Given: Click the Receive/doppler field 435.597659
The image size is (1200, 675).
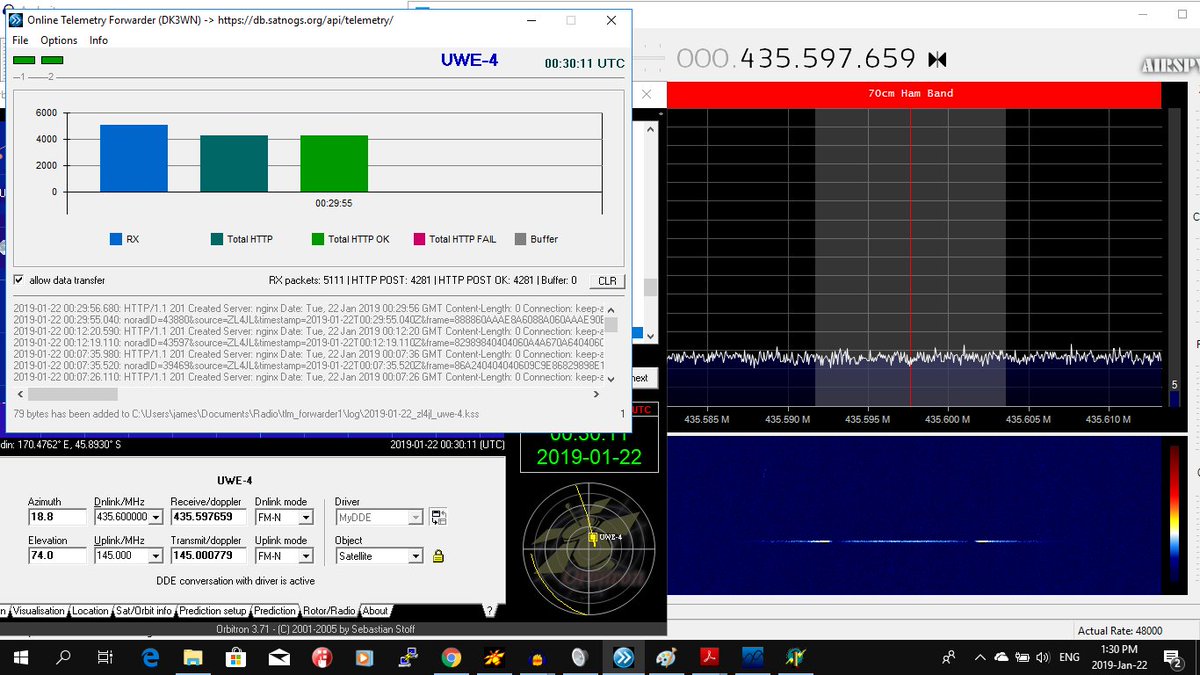Looking at the screenshot, I should pos(209,517).
